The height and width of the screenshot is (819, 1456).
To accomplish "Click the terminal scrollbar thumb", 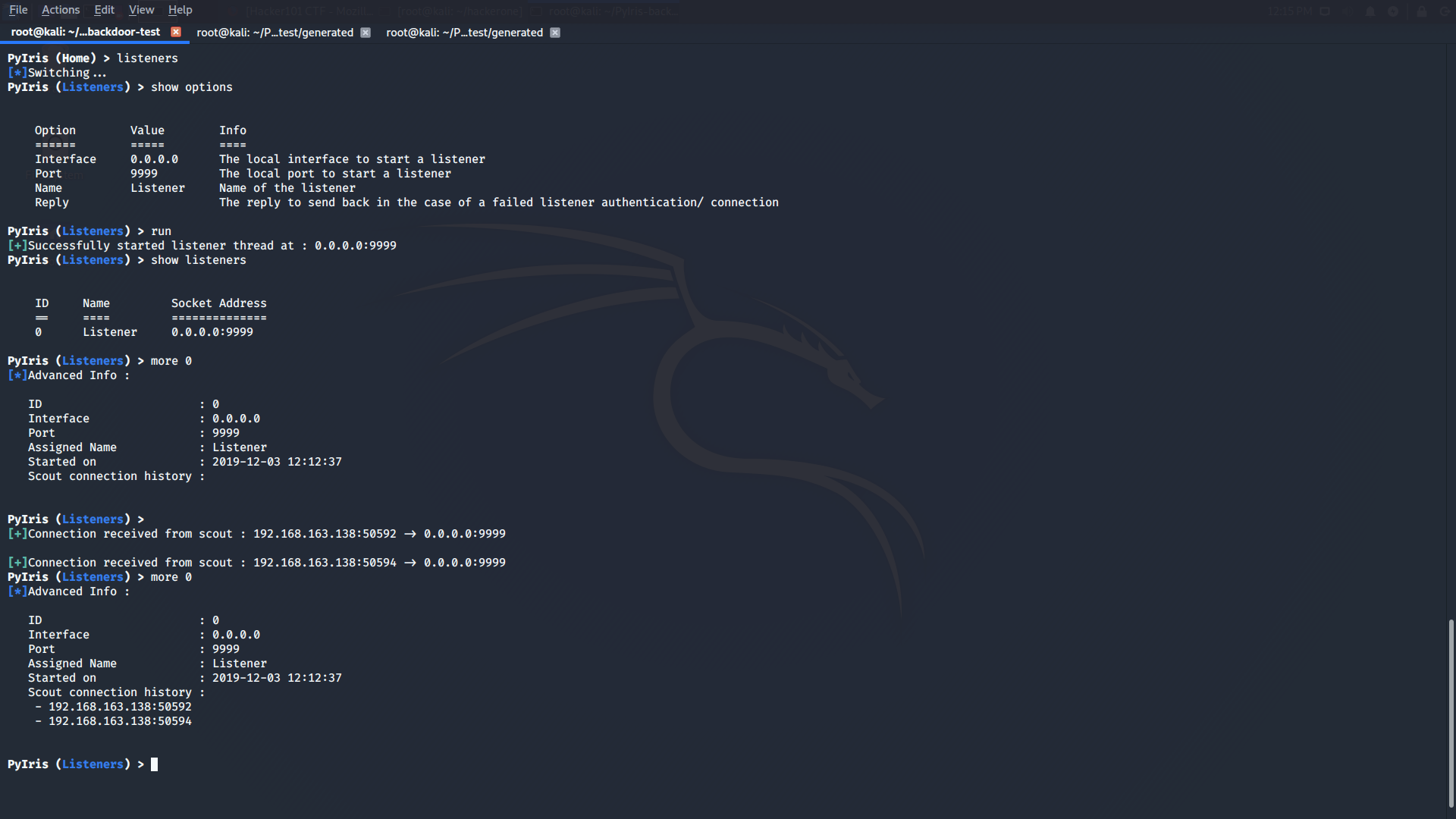I will [x=1451, y=713].
